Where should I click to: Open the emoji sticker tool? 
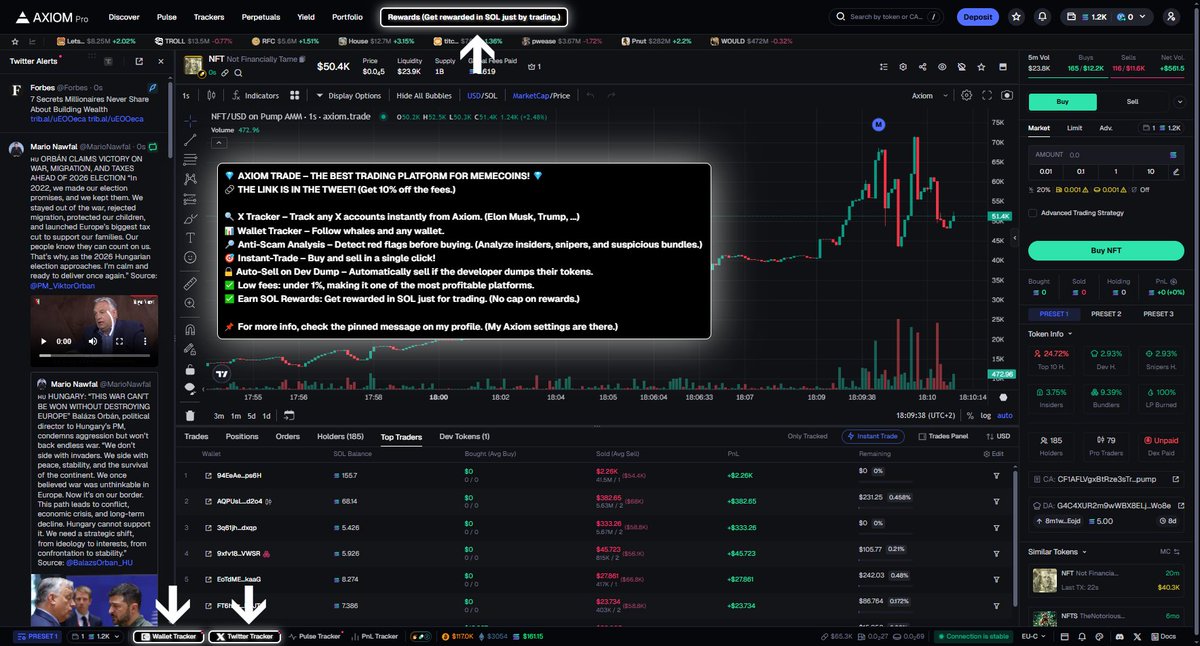[x=190, y=257]
